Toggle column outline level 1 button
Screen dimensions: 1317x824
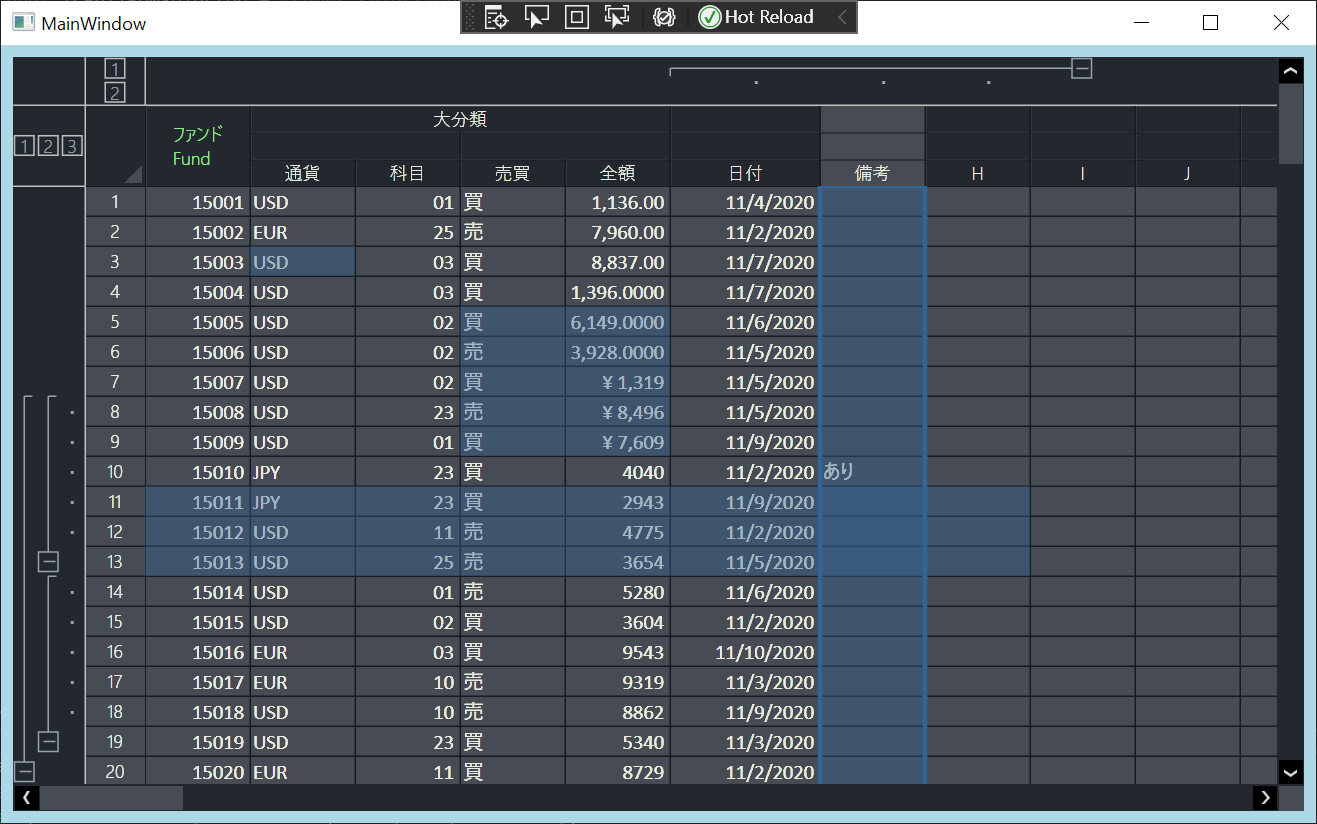click(x=115, y=69)
